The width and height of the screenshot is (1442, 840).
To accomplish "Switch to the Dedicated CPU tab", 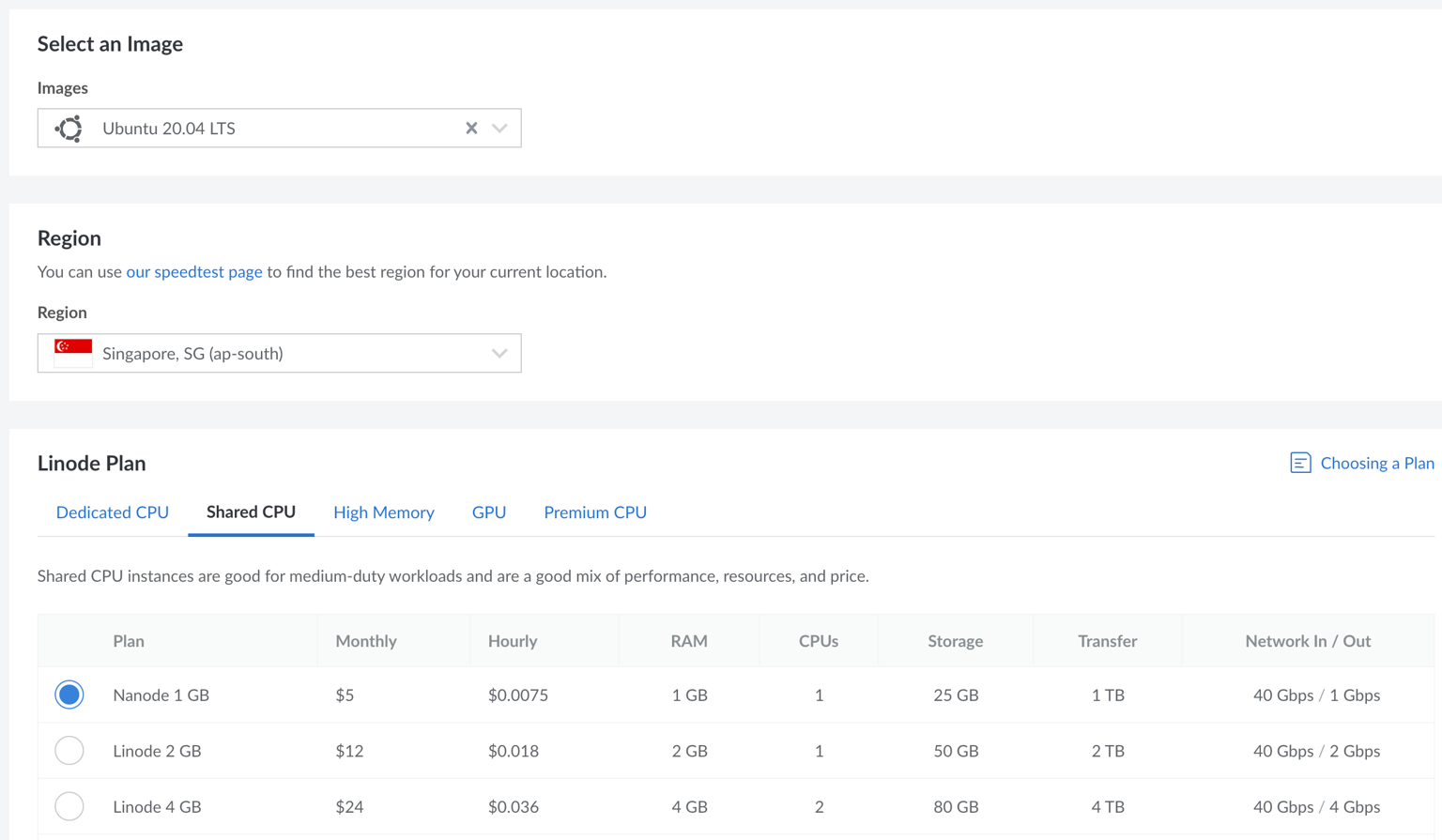I will click(x=113, y=512).
